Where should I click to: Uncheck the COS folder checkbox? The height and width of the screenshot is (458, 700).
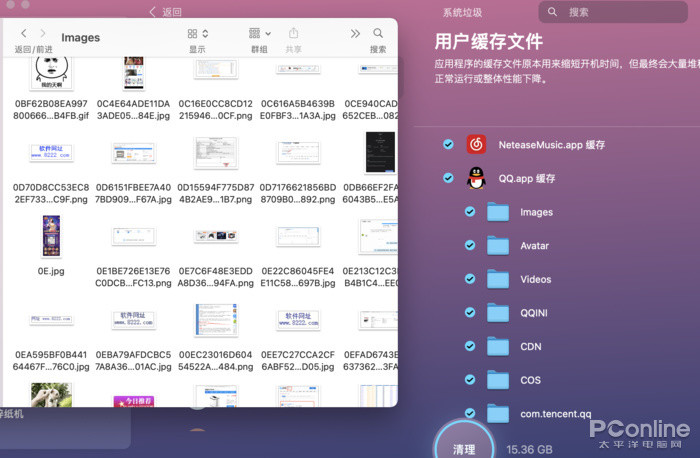470,380
